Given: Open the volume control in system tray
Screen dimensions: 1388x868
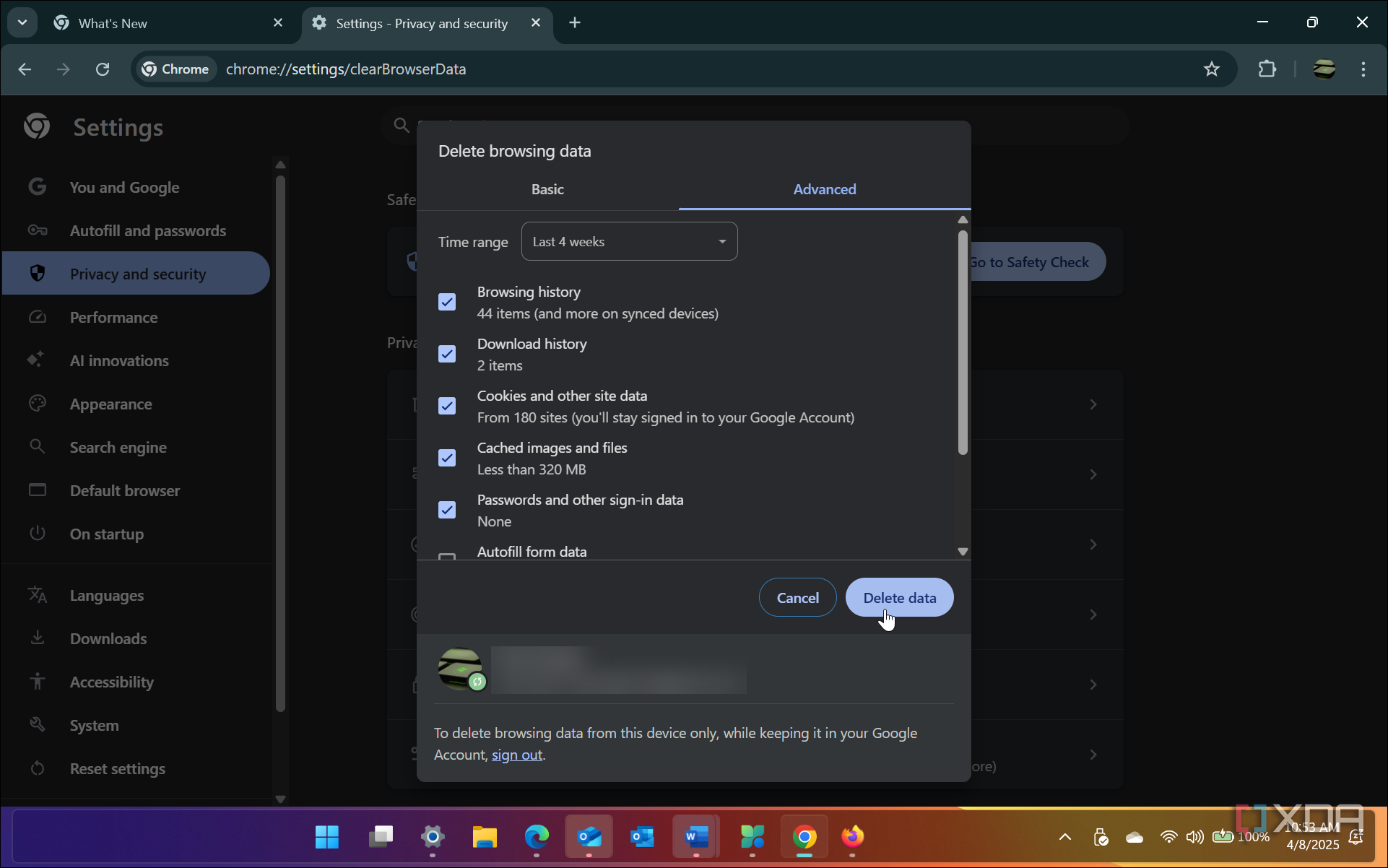Looking at the screenshot, I should (1194, 837).
